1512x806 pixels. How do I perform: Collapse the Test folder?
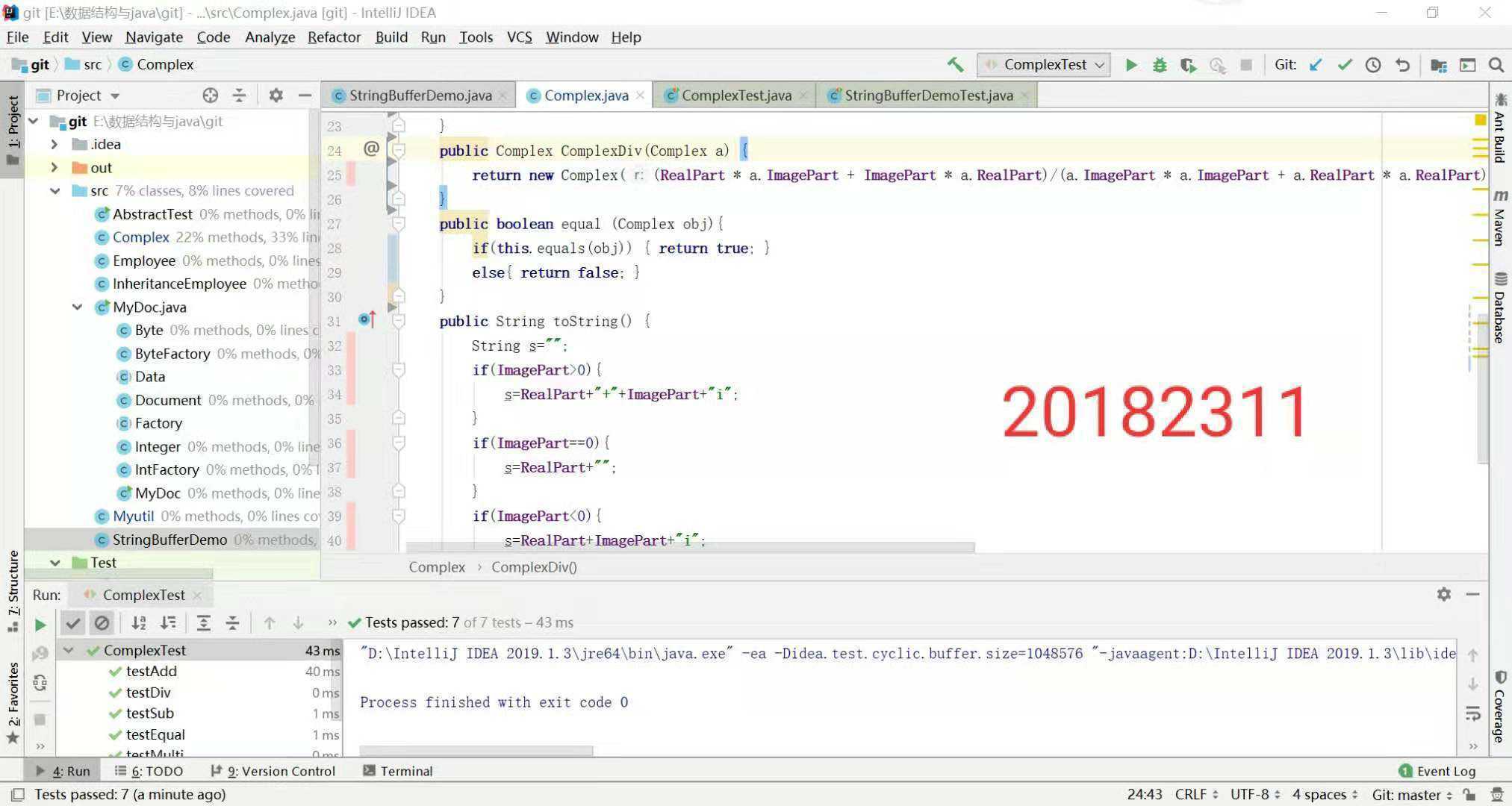55,563
